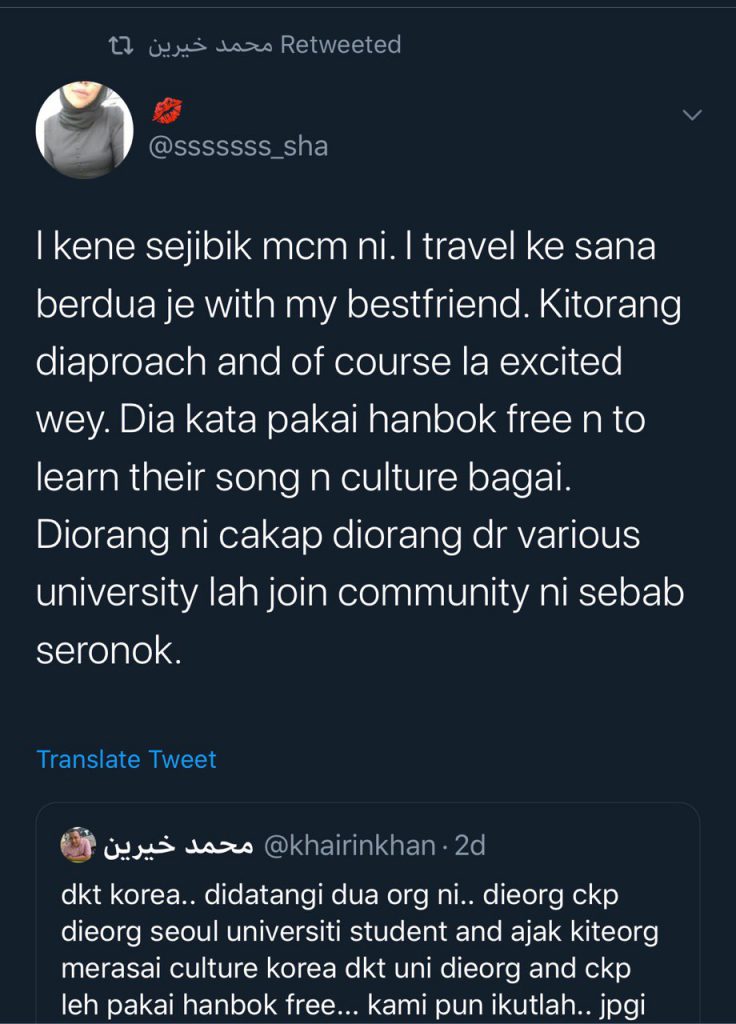Viewport: 736px width, 1024px height.
Task: Tap the word Retweeted in the header
Action: coord(341,45)
